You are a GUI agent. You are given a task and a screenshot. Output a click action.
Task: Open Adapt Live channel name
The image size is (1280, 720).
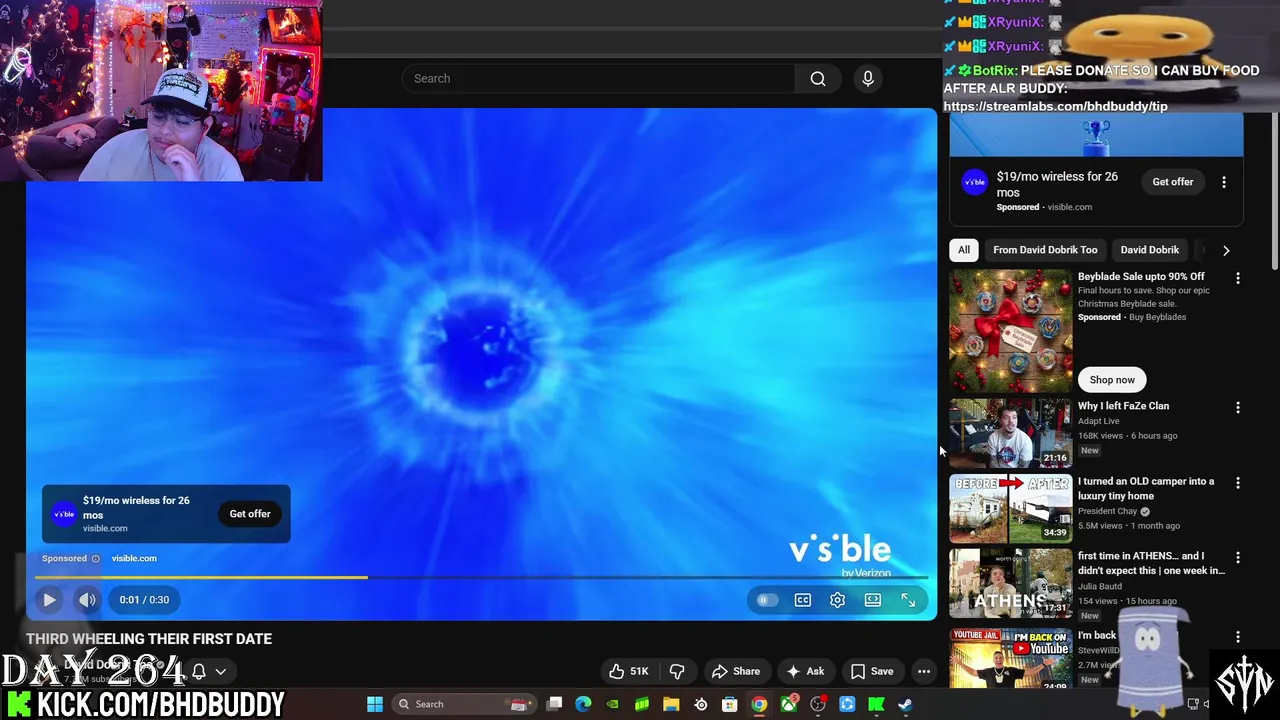1098,421
